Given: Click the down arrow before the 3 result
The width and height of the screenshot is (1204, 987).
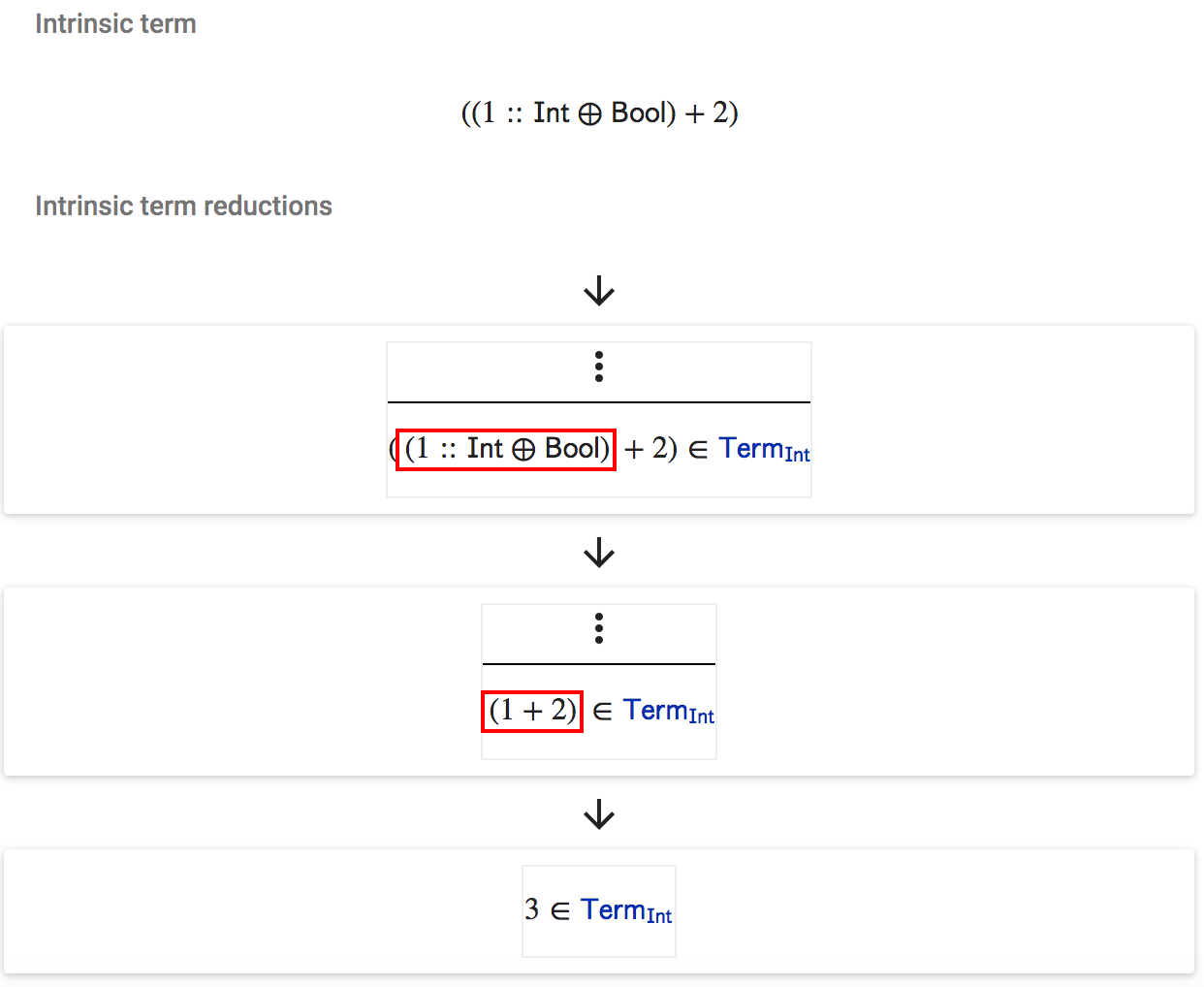Looking at the screenshot, I should tap(599, 814).
